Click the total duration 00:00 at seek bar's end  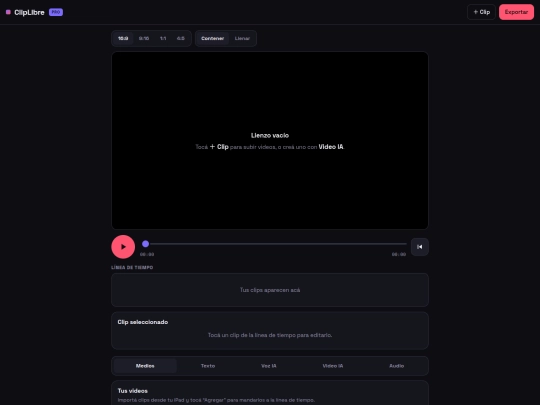[x=399, y=254]
